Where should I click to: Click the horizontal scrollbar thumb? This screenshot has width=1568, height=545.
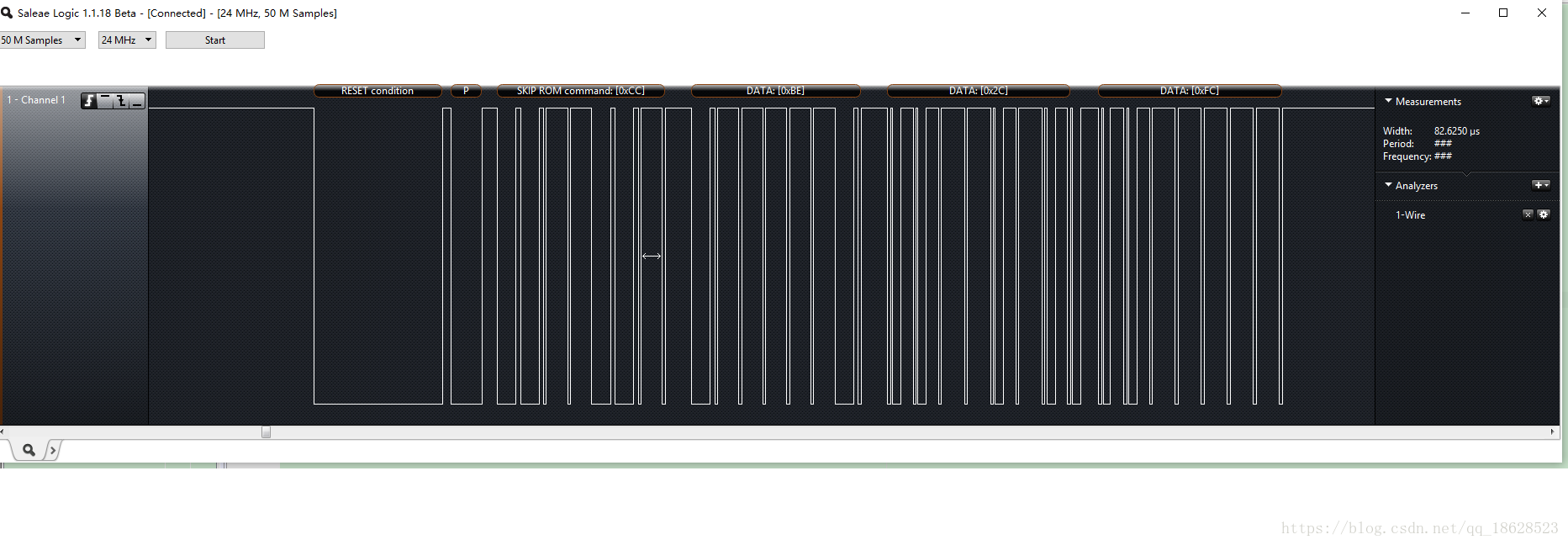click(x=266, y=432)
